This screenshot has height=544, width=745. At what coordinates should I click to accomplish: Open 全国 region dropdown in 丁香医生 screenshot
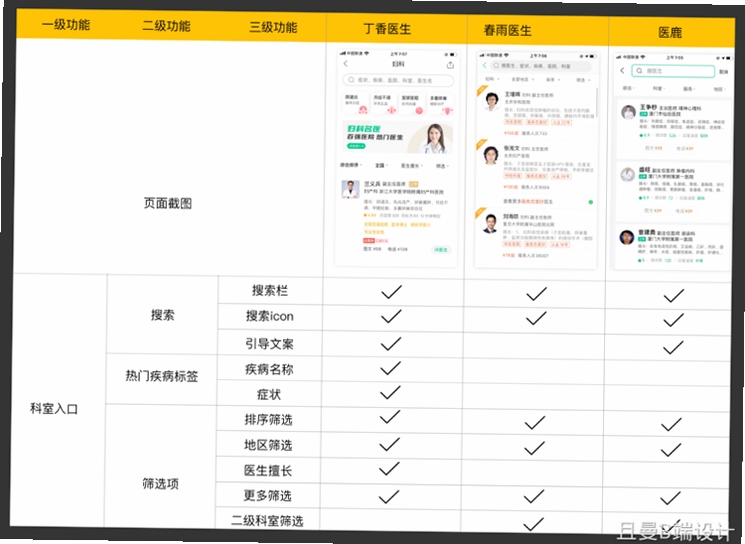tap(382, 165)
